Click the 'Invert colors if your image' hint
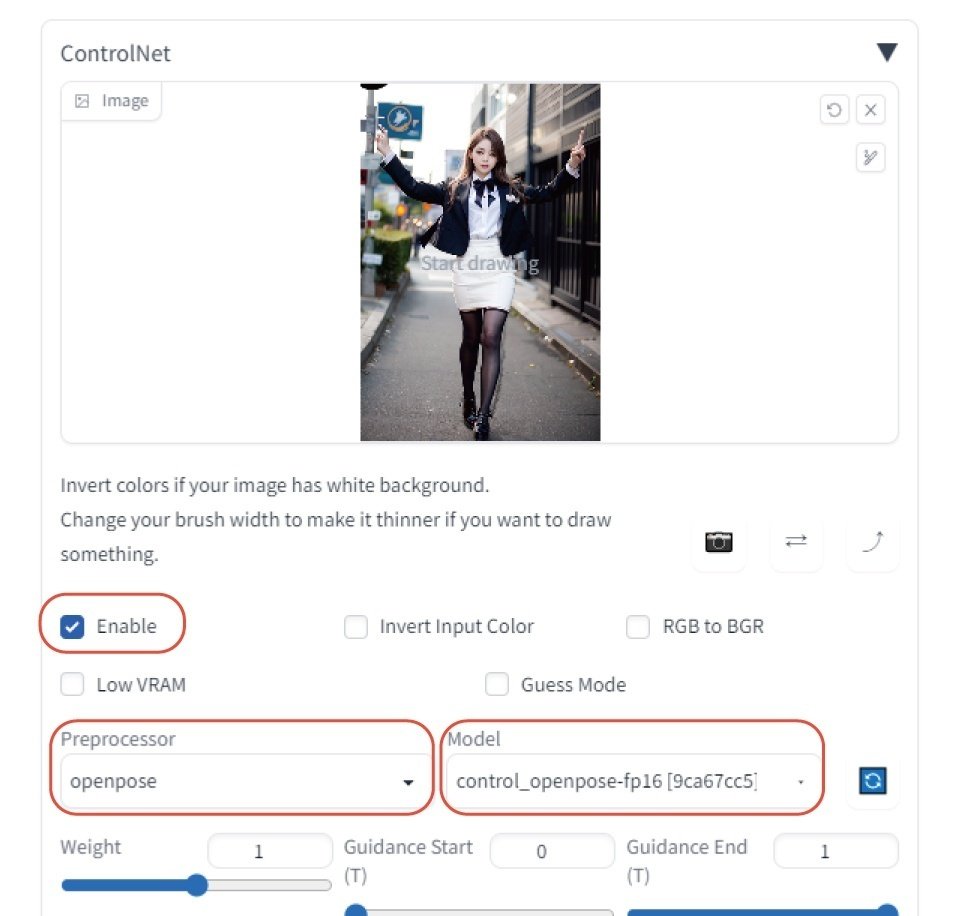Viewport: 965px width, 916px height. pos(274,486)
